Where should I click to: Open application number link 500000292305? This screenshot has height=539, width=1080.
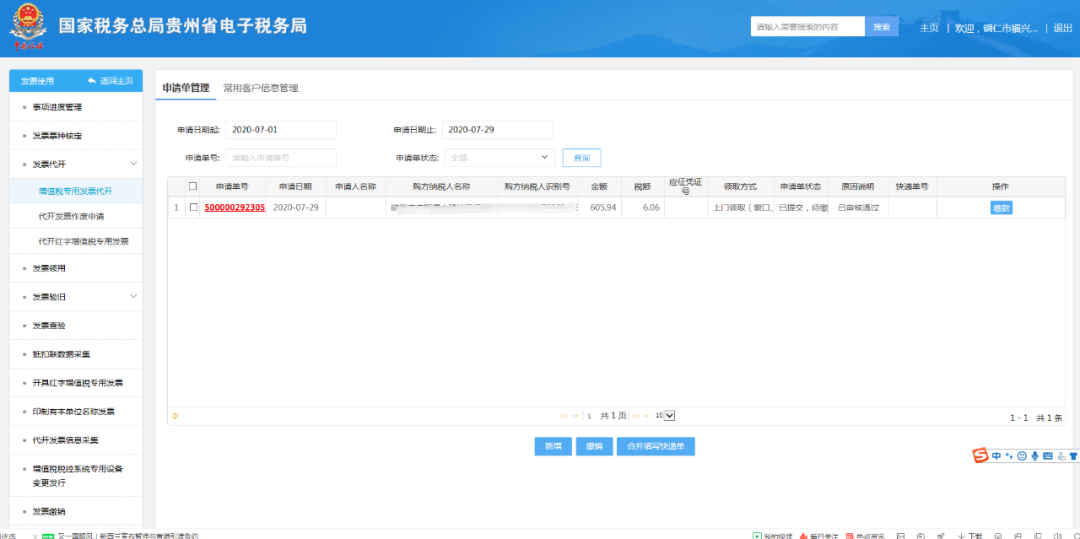235,207
